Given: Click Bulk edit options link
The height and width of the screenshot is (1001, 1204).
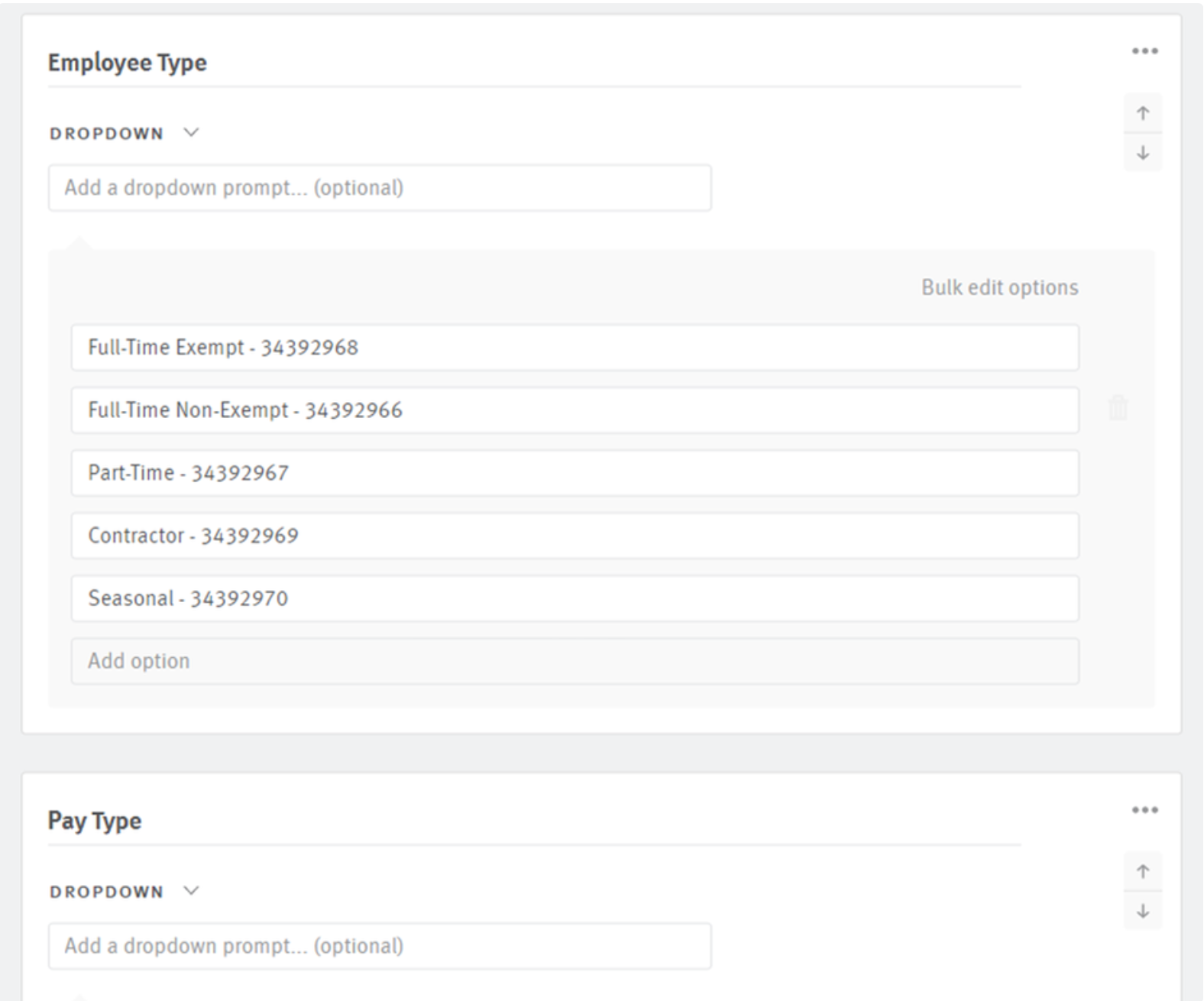Looking at the screenshot, I should click(999, 287).
